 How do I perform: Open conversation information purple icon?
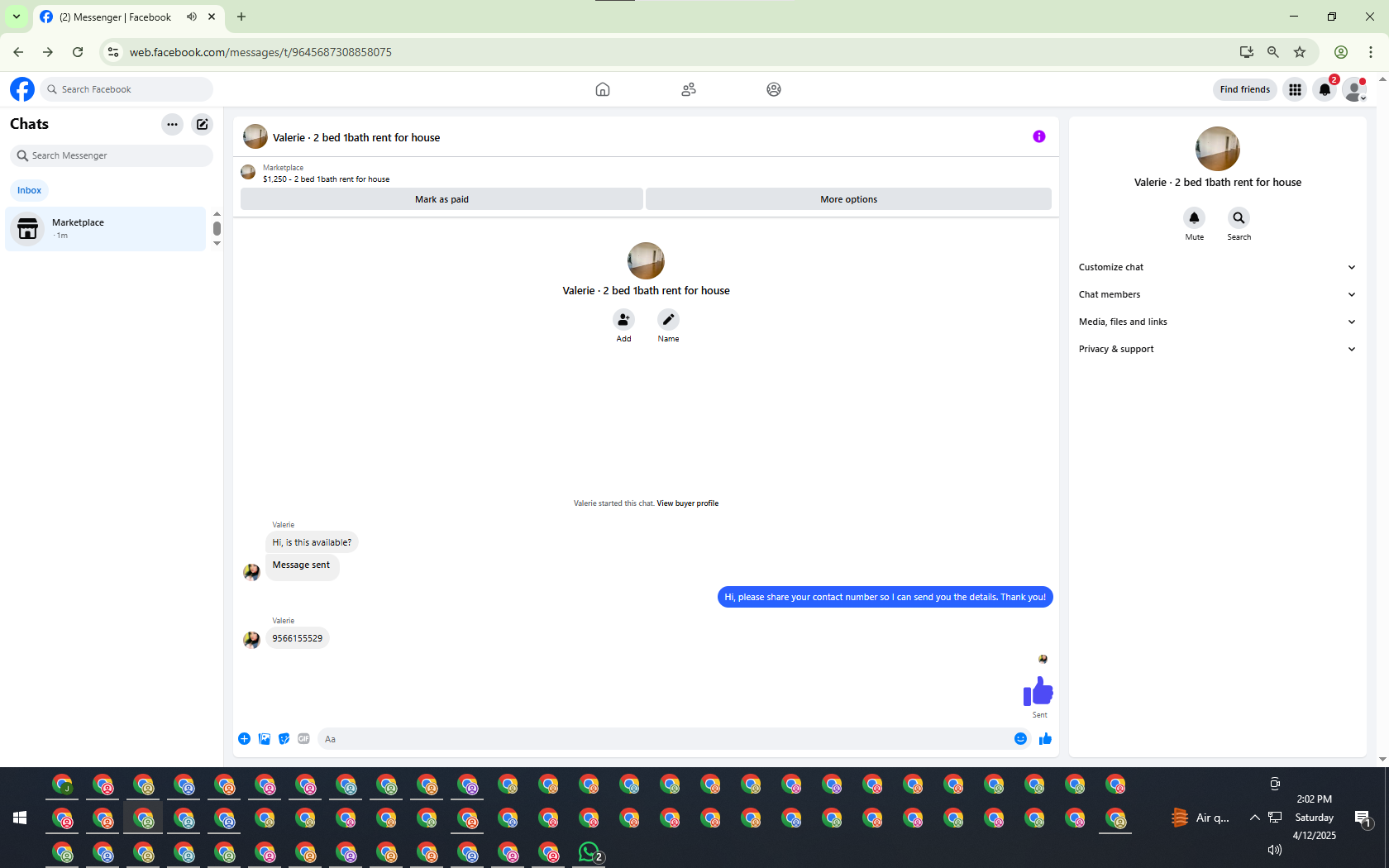coord(1039,136)
